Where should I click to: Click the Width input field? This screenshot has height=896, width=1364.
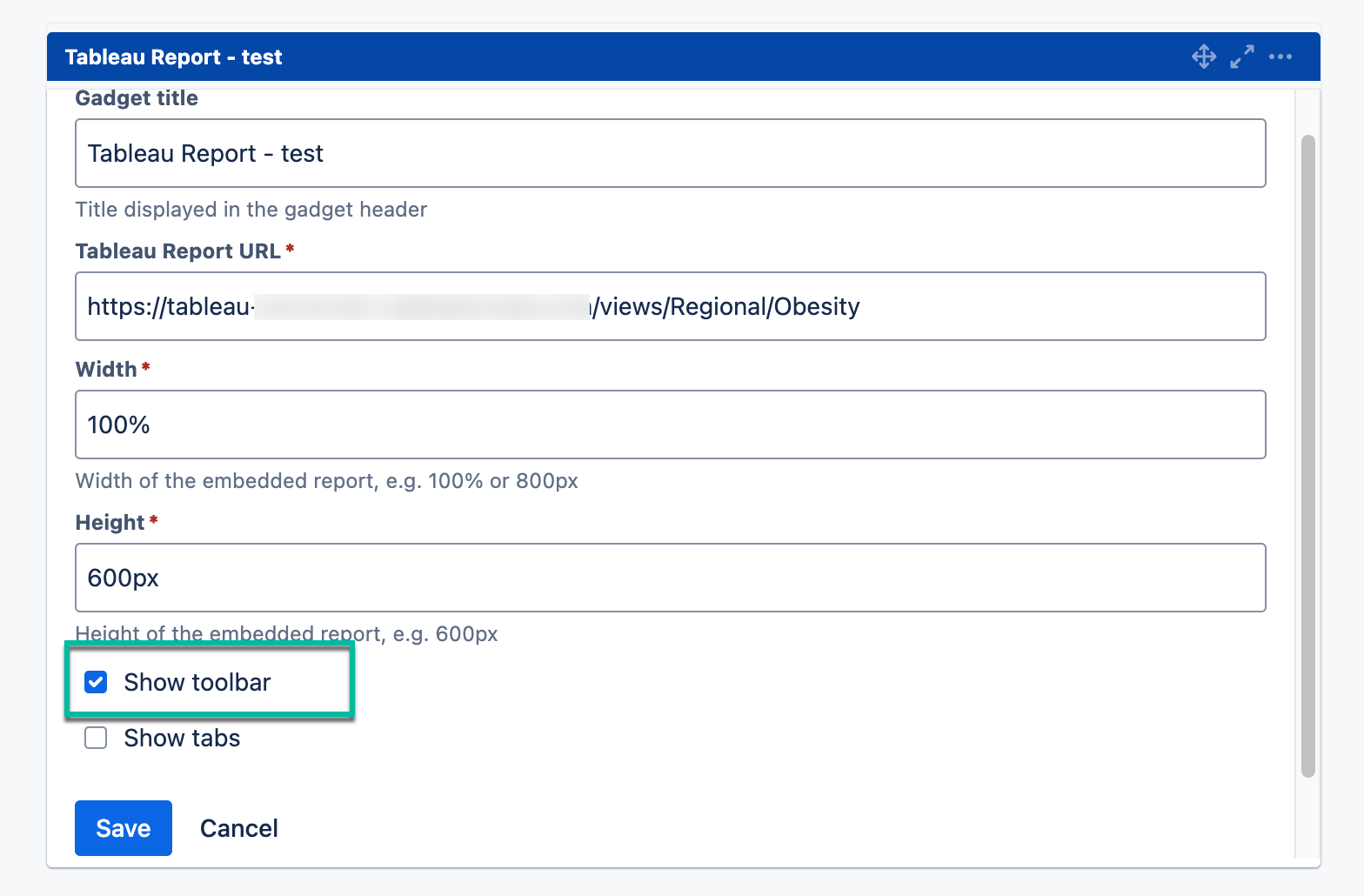[x=671, y=425]
